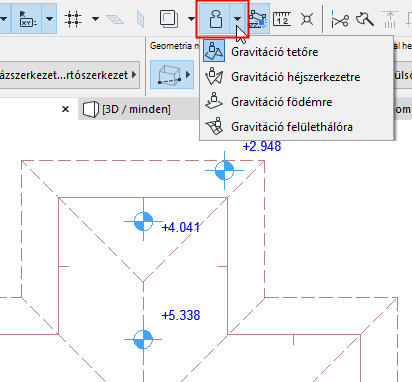Open dropdown beside overlapping squares icon

[191, 19]
